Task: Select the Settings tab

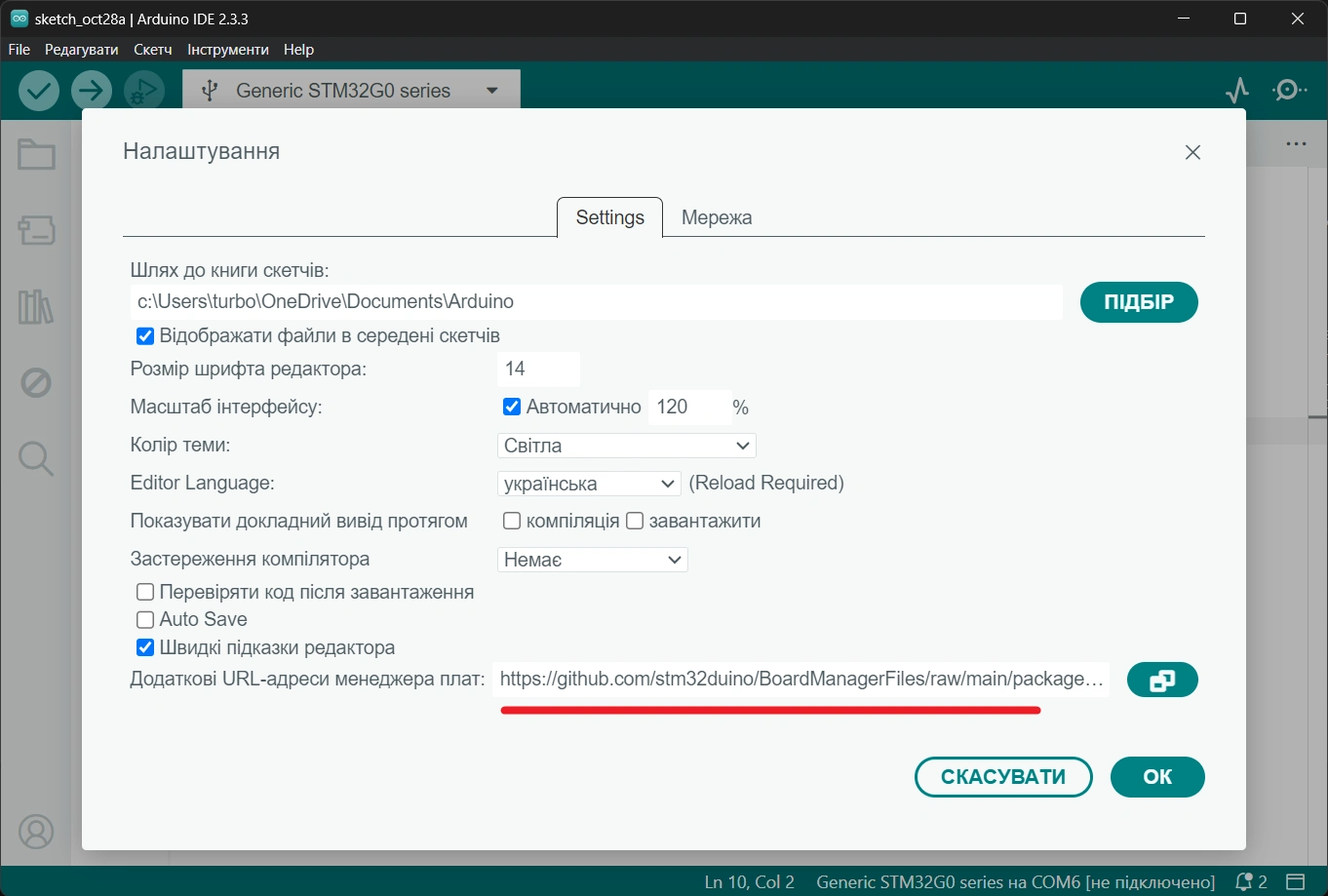Action: 610,217
